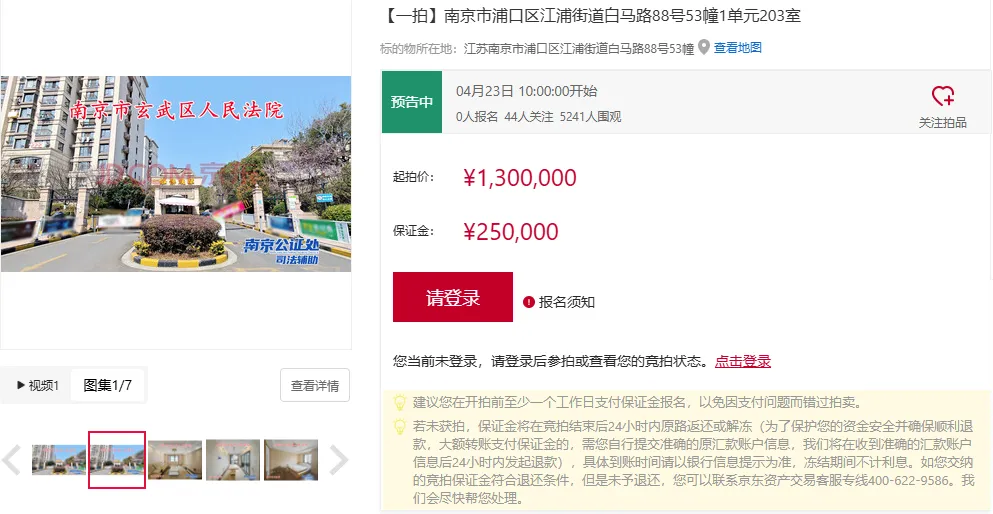Click the map pin location icon

704,47
